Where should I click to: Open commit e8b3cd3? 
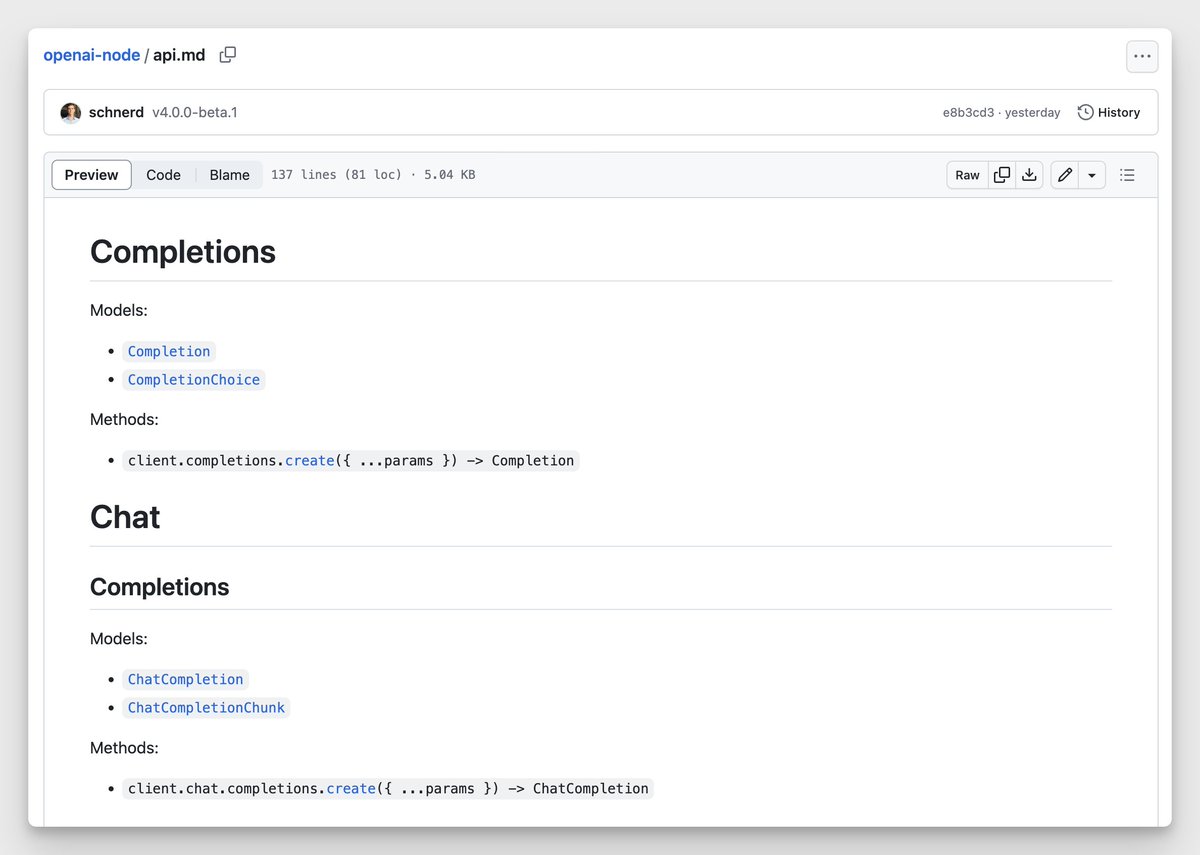tap(968, 113)
